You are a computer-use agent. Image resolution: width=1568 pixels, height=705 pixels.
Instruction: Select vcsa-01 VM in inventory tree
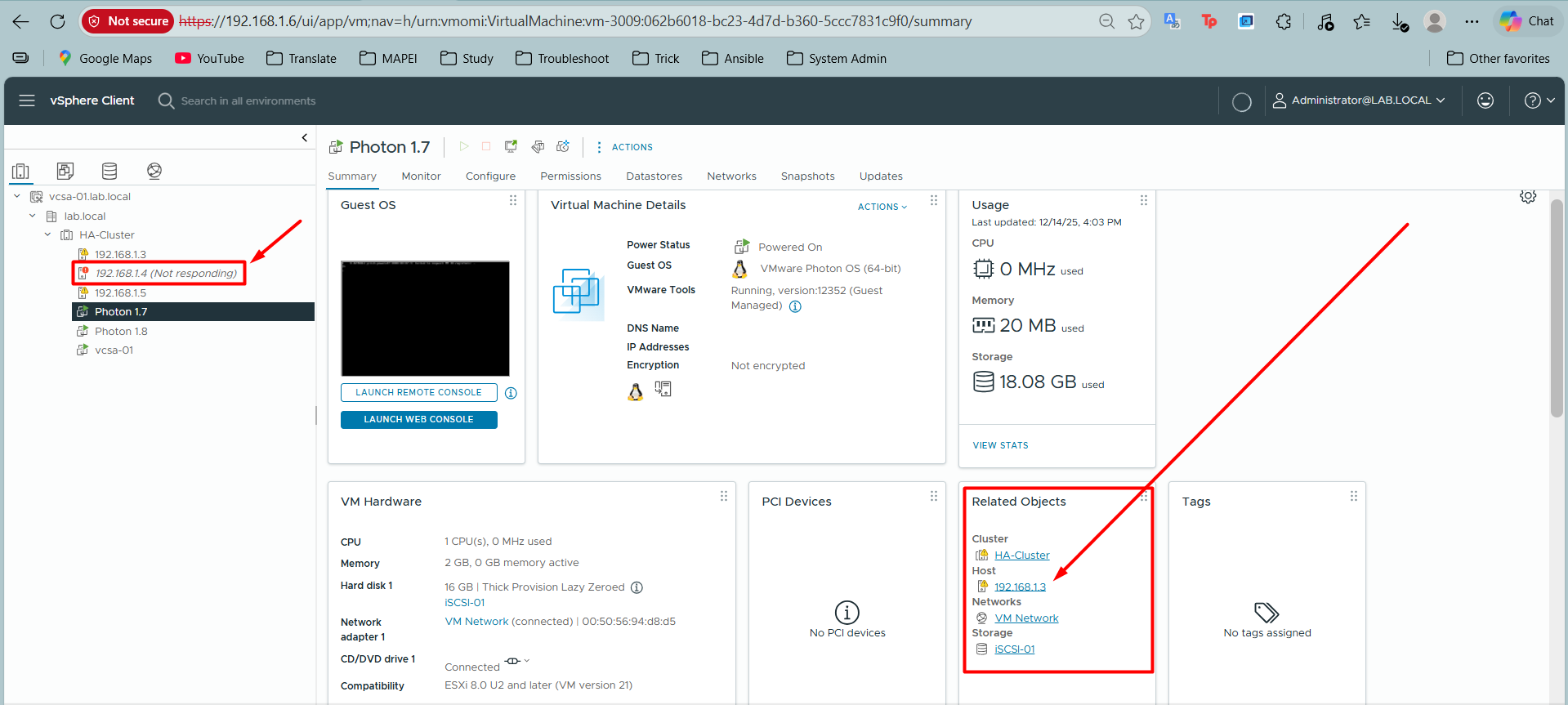point(114,350)
